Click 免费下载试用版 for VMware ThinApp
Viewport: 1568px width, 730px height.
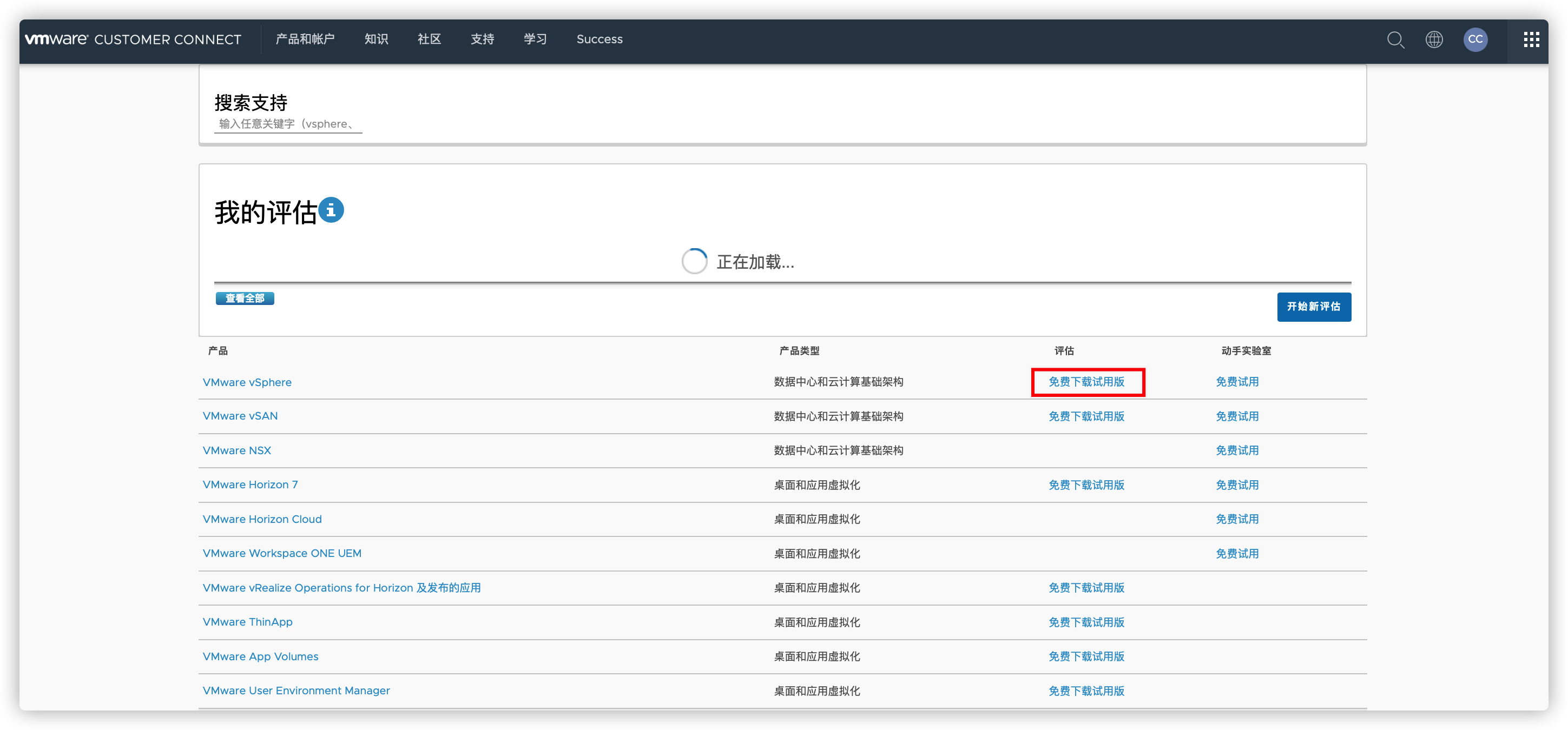tap(1086, 622)
